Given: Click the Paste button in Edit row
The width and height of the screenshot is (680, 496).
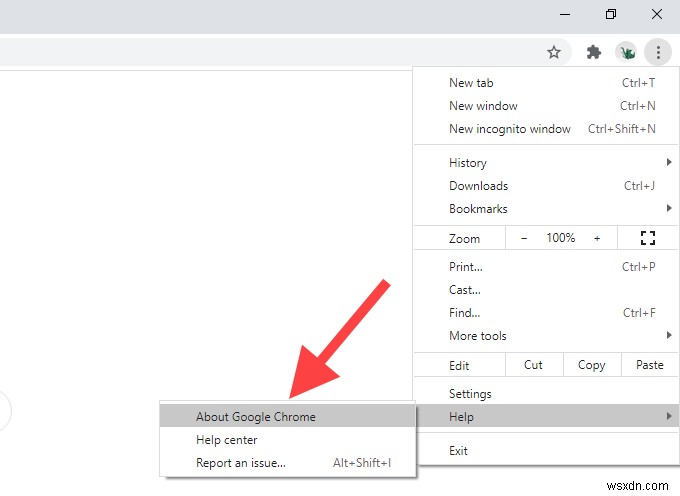Looking at the screenshot, I should (650, 365).
